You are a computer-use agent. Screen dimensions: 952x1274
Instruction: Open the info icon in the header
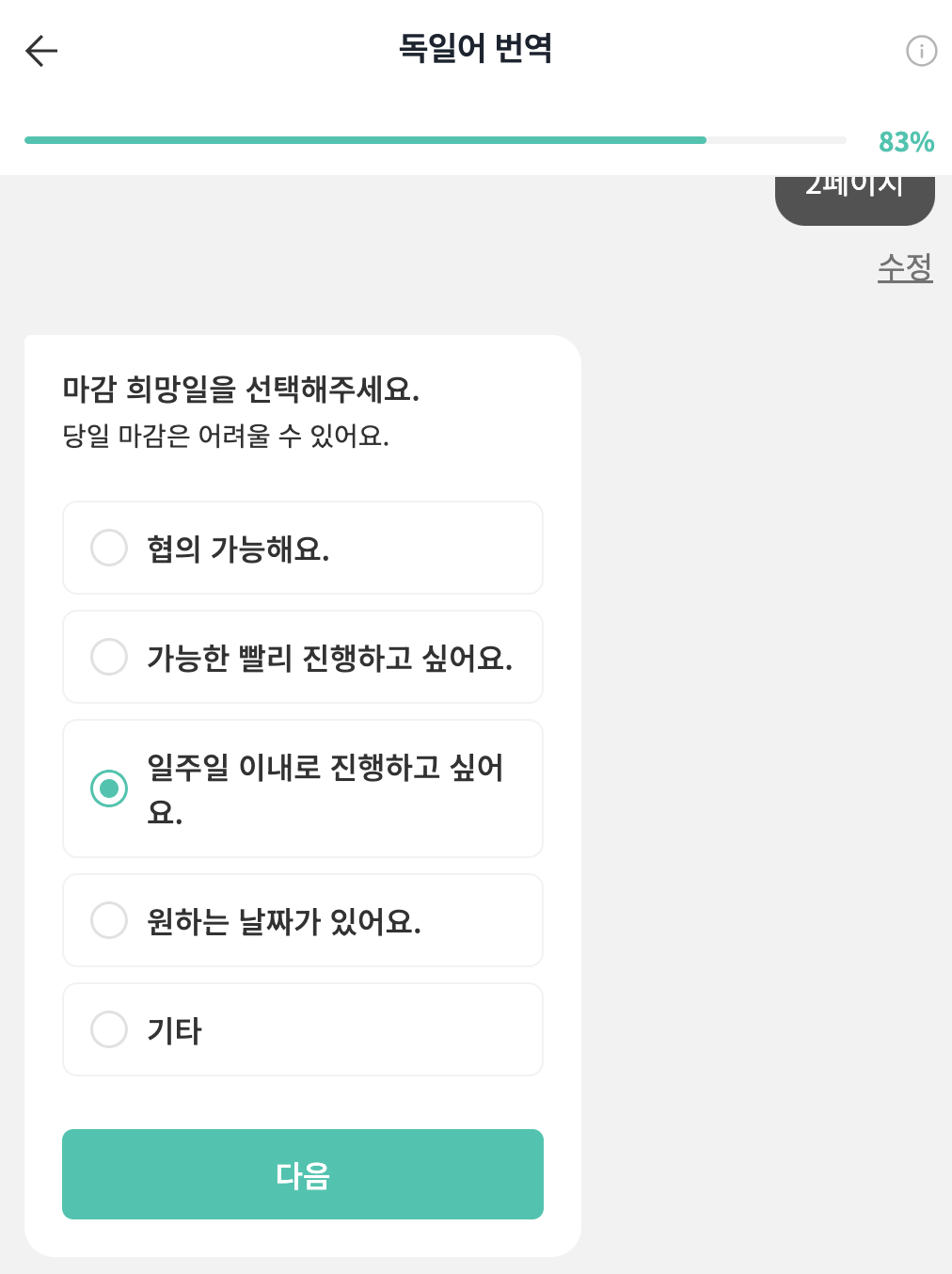tap(921, 51)
